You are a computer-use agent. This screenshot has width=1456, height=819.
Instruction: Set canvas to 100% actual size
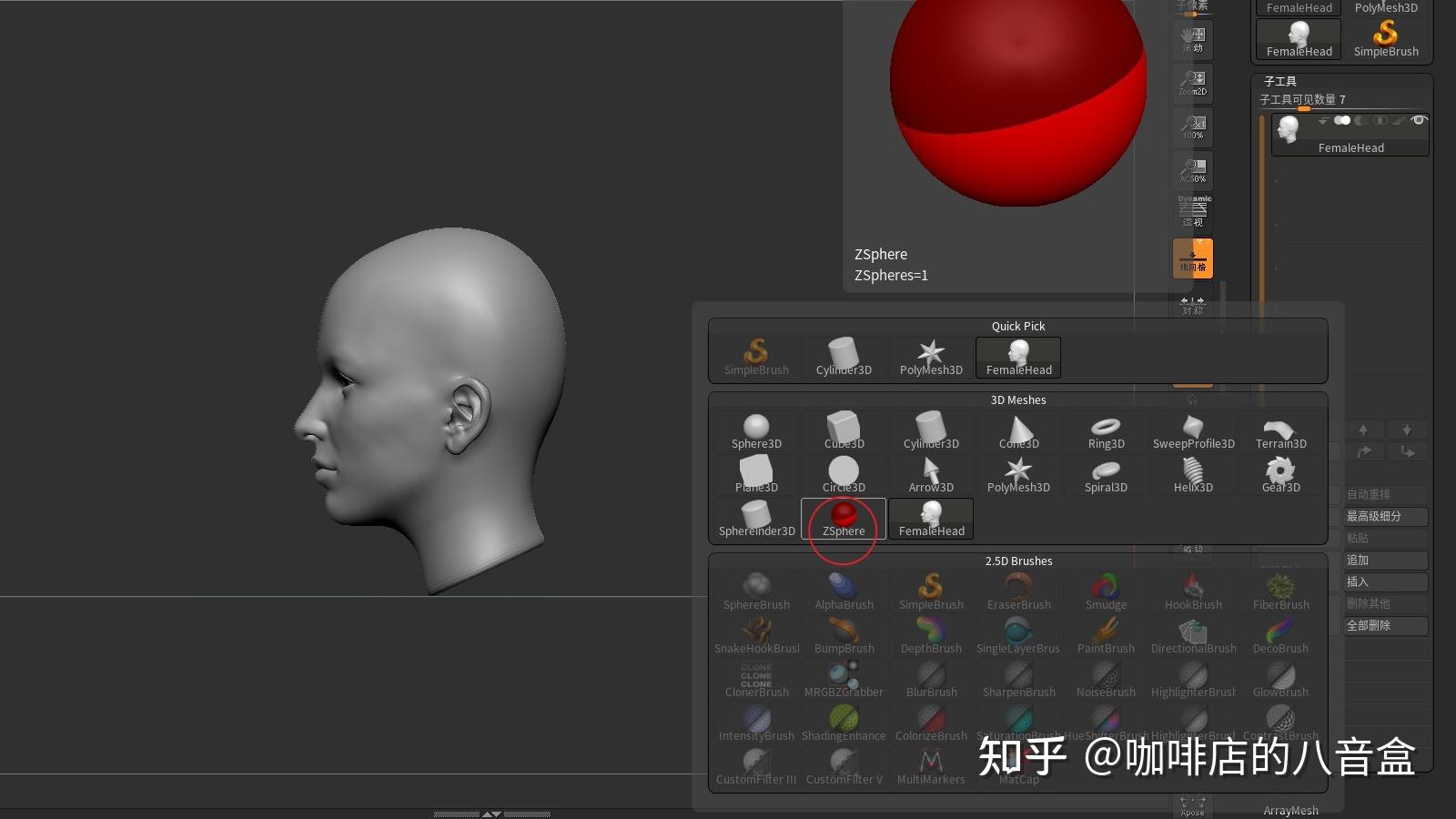[x=1193, y=126]
